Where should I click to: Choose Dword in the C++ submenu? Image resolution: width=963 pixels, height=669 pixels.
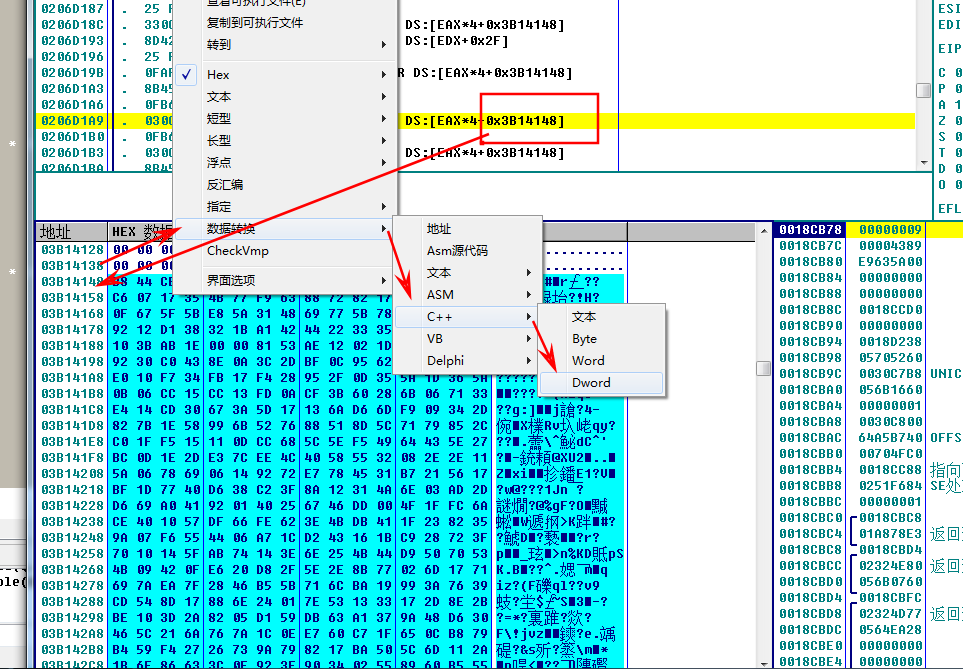coord(601,383)
